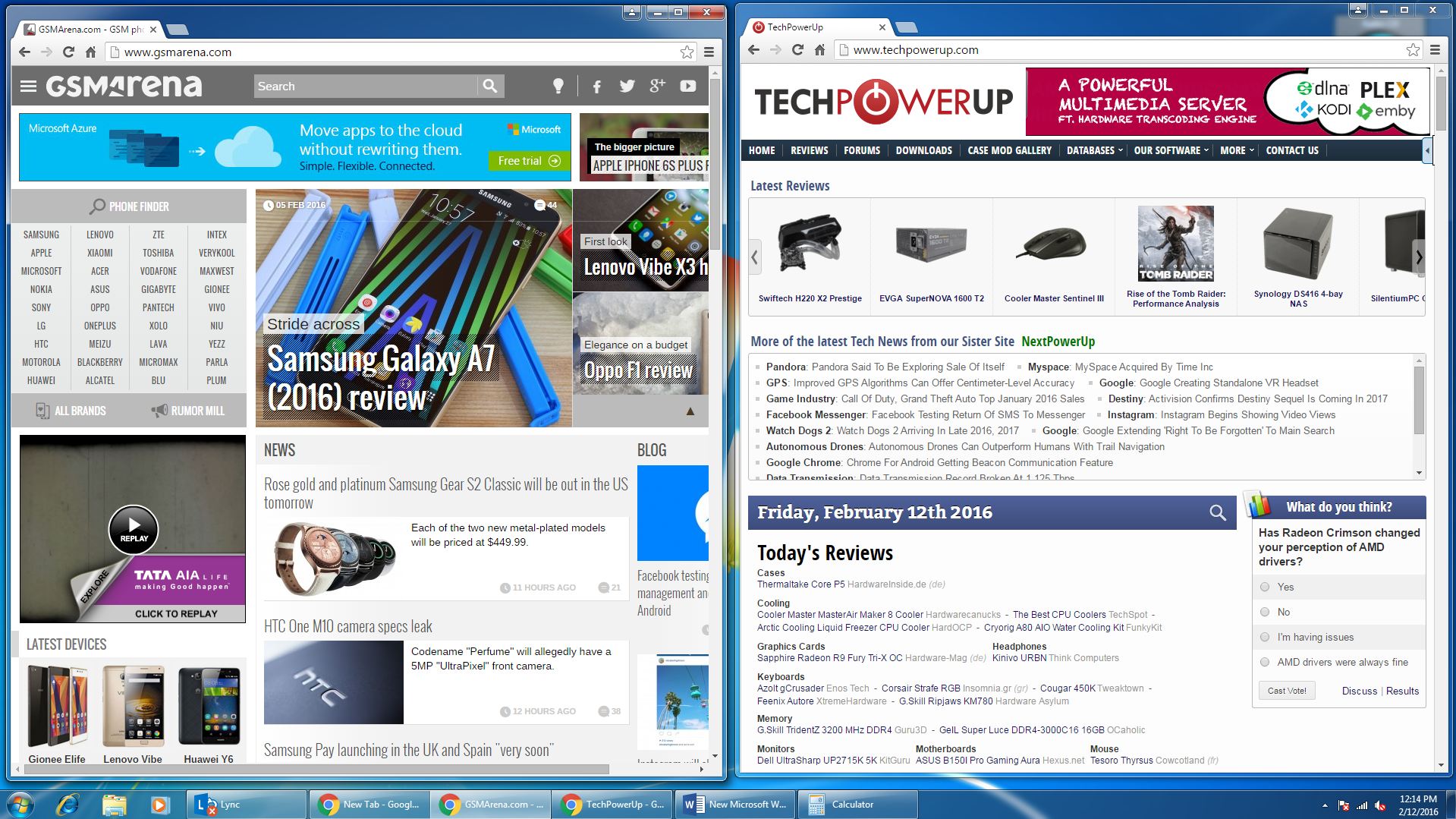Collapse TechPowerUp side panel arrow
The image size is (1456, 819).
click(x=1427, y=150)
